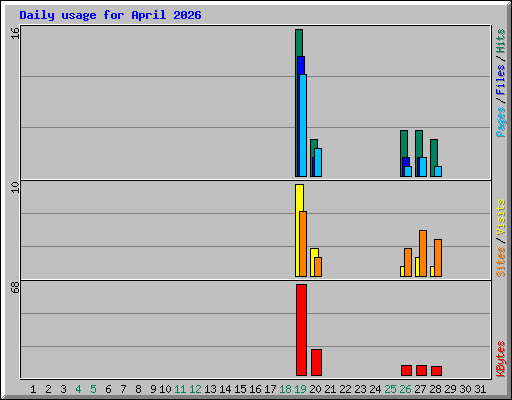Click the red KBytes bar for day 20
Viewport: 512px width, 400px height.
pos(316,363)
